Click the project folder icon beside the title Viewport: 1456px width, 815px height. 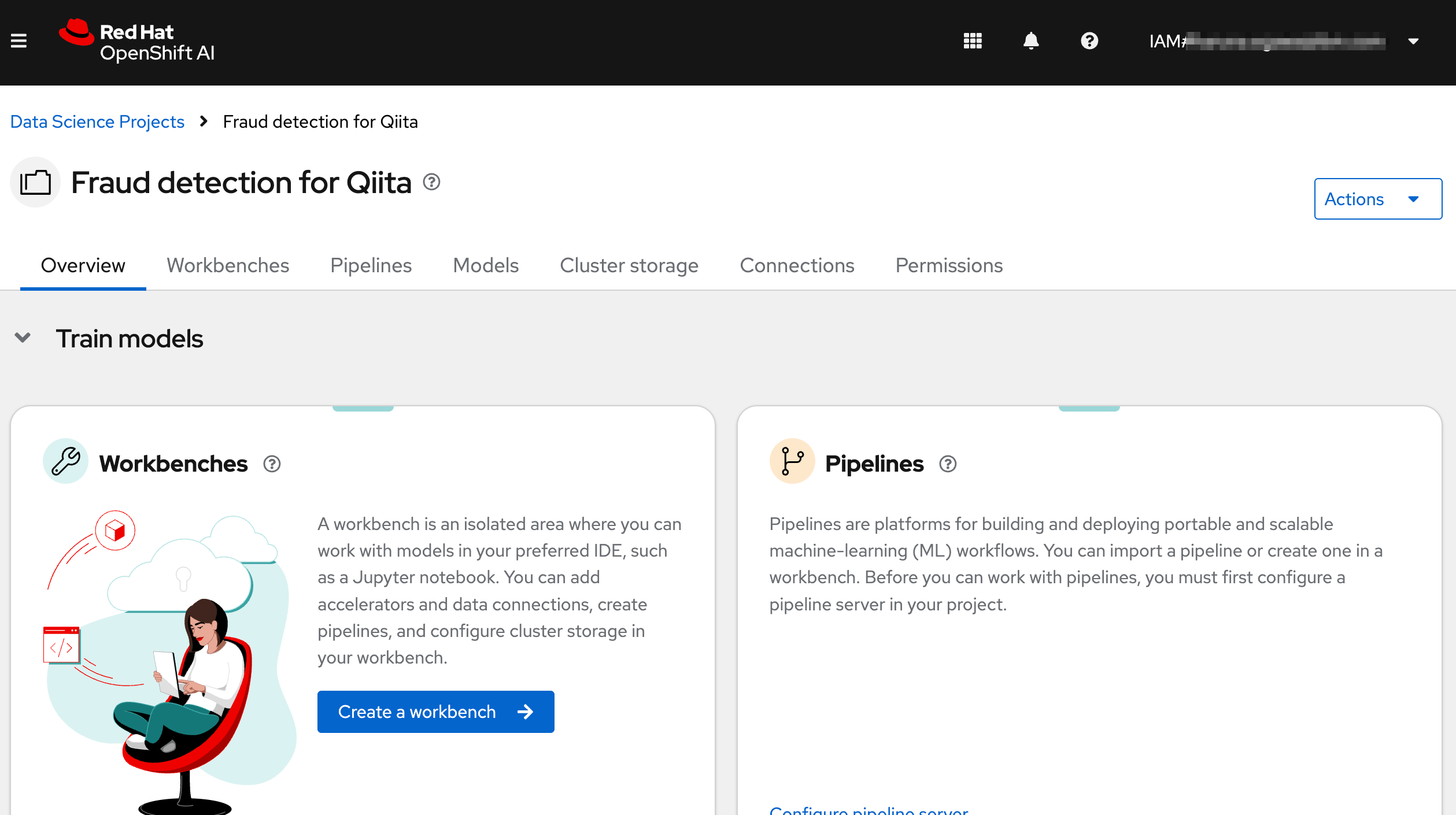click(x=35, y=181)
